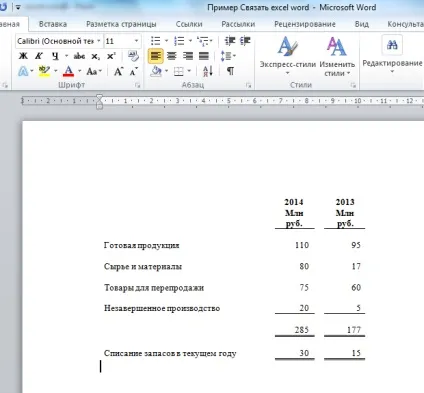Open Стили dialog launcher
This screenshot has width=424, height=393.
[x=353, y=86]
